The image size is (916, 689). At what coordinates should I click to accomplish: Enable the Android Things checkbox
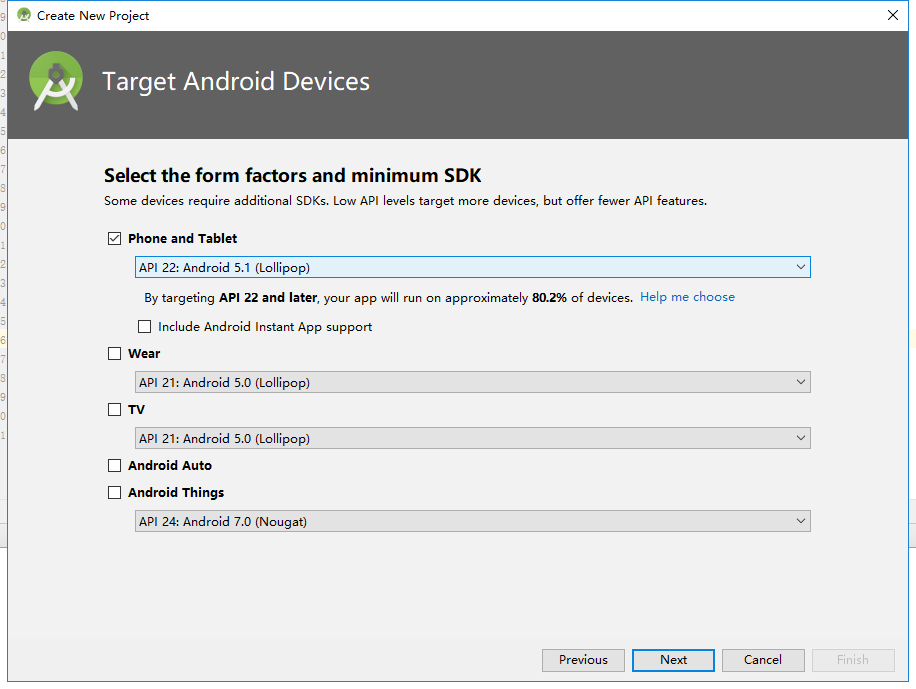114,493
